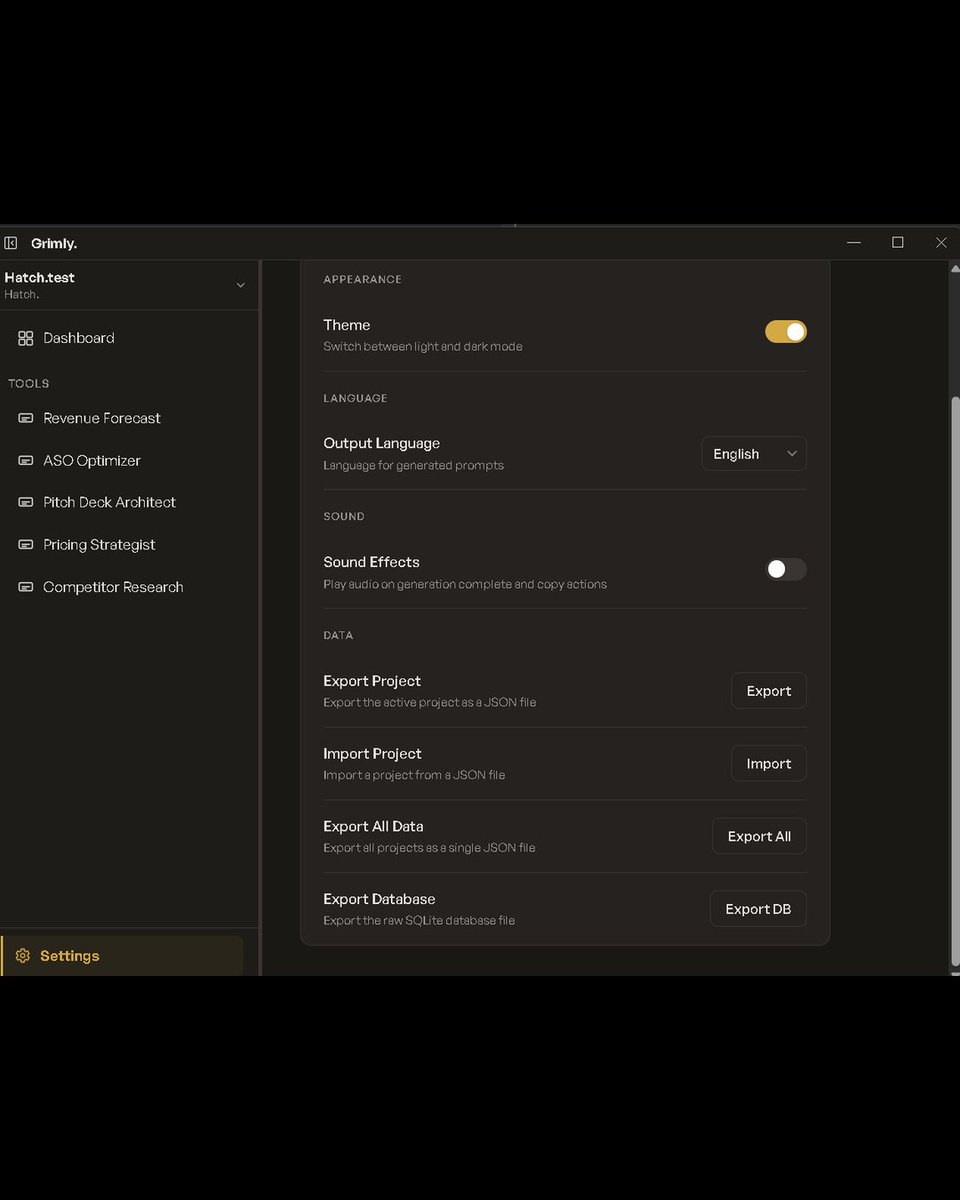Click the Grimly. app title
Image resolution: width=960 pixels, height=1200 pixels.
(x=54, y=243)
